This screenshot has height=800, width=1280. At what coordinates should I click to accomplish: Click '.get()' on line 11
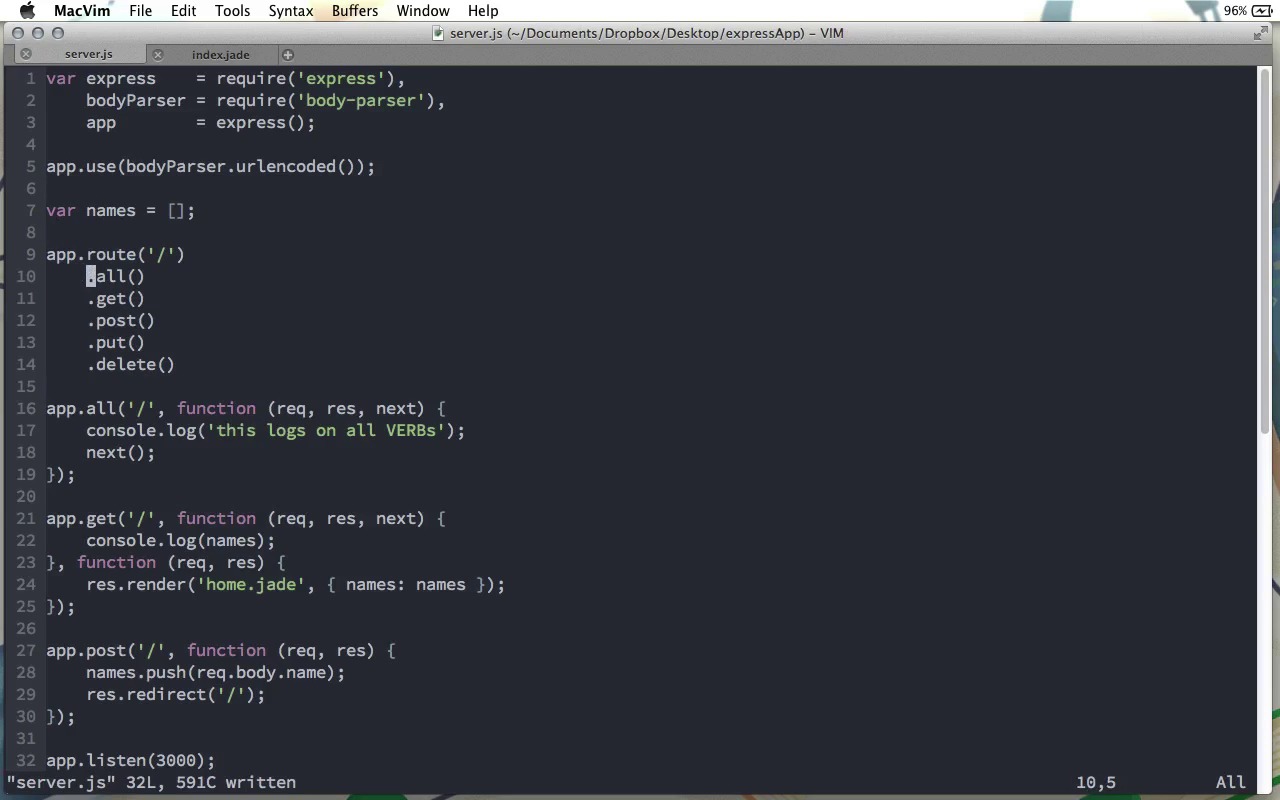116,298
